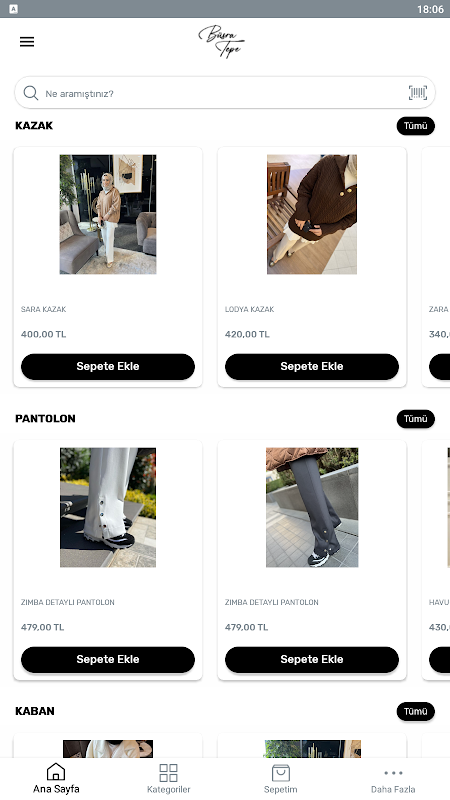Open Sepetim shopping cart

pos(281,779)
